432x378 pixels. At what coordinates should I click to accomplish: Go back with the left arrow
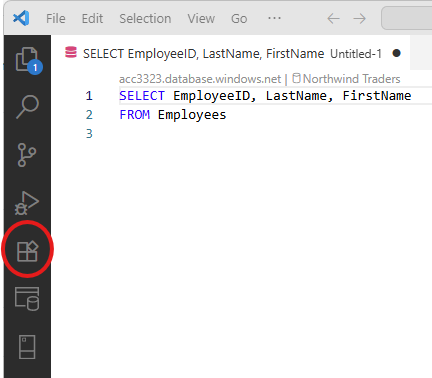coord(333,19)
